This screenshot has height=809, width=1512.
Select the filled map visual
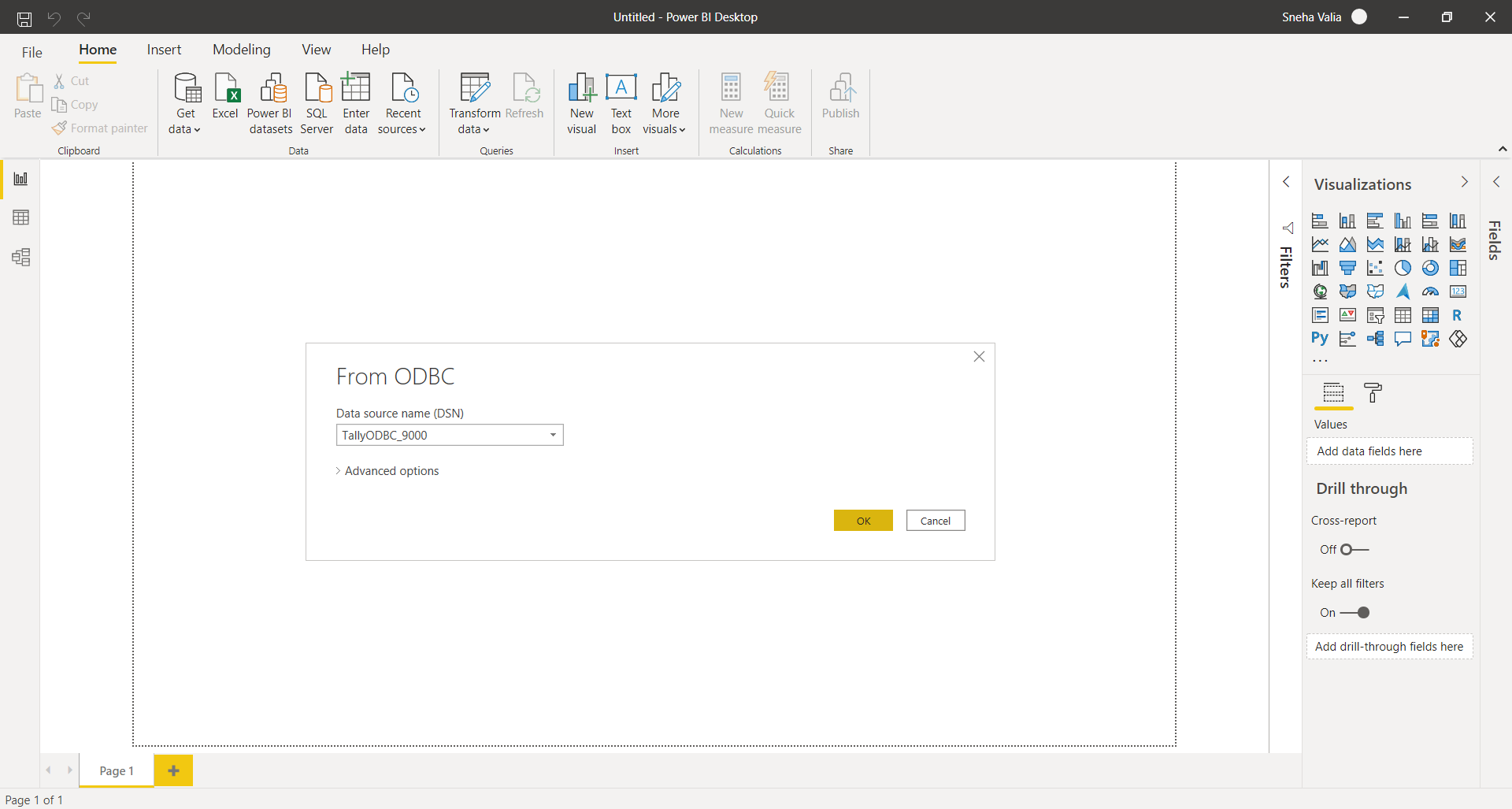tap(1347, 292)
